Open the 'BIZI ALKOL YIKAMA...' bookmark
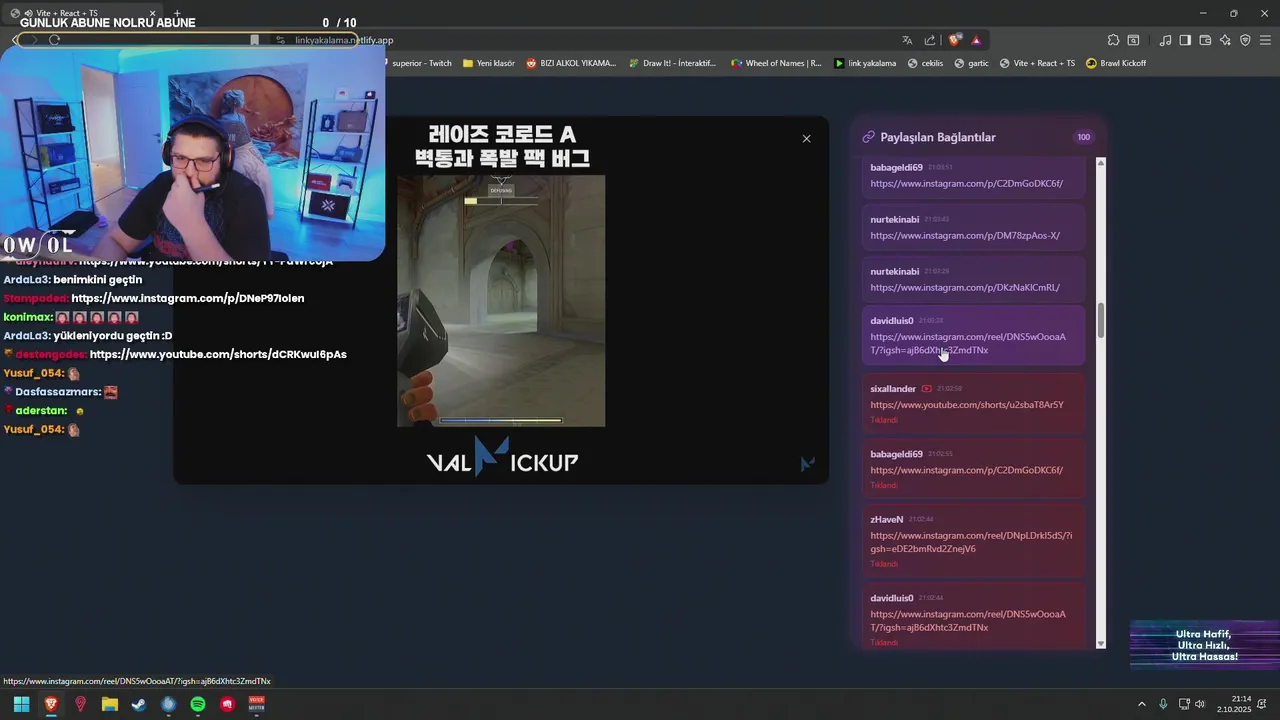This screenshot has width=1280, height=720. click(x=571, y=63)
